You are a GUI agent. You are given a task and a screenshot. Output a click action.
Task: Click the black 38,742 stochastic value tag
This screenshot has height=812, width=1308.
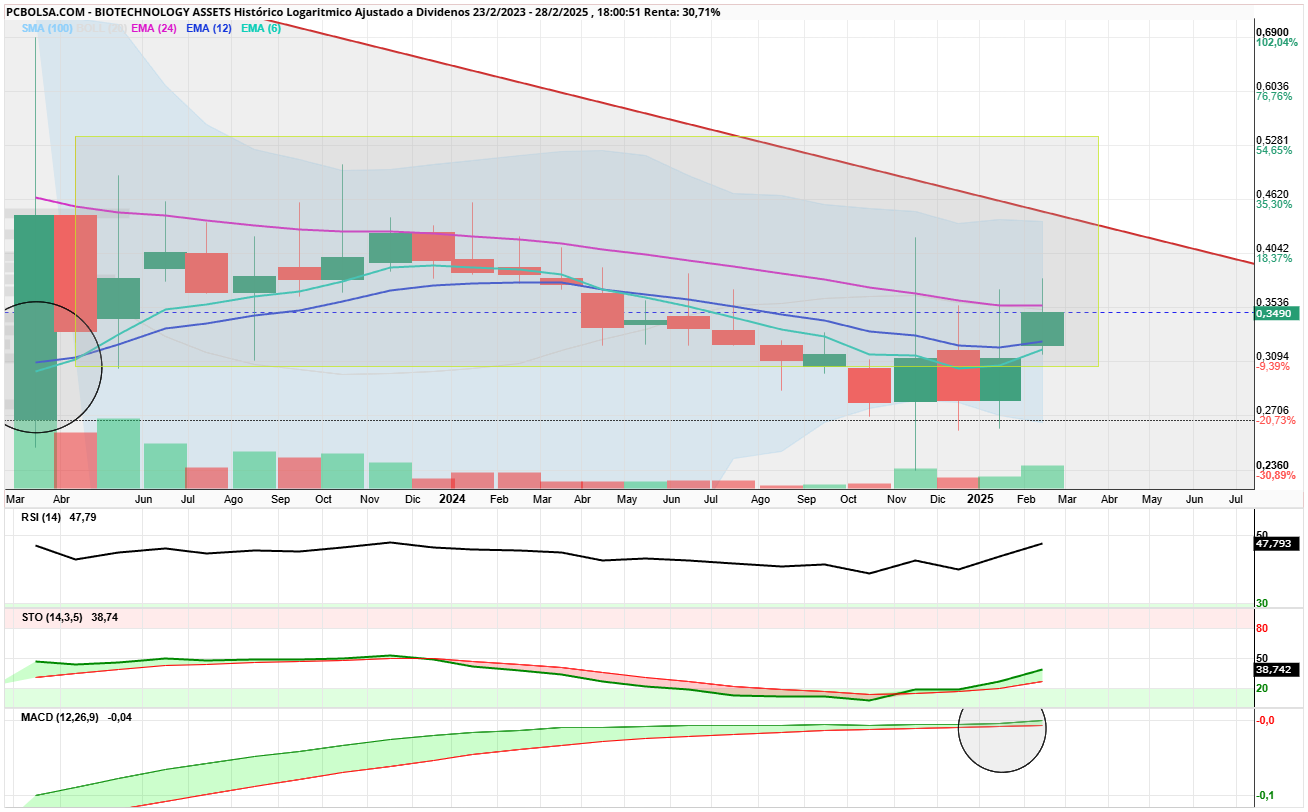coord(1275,670)
